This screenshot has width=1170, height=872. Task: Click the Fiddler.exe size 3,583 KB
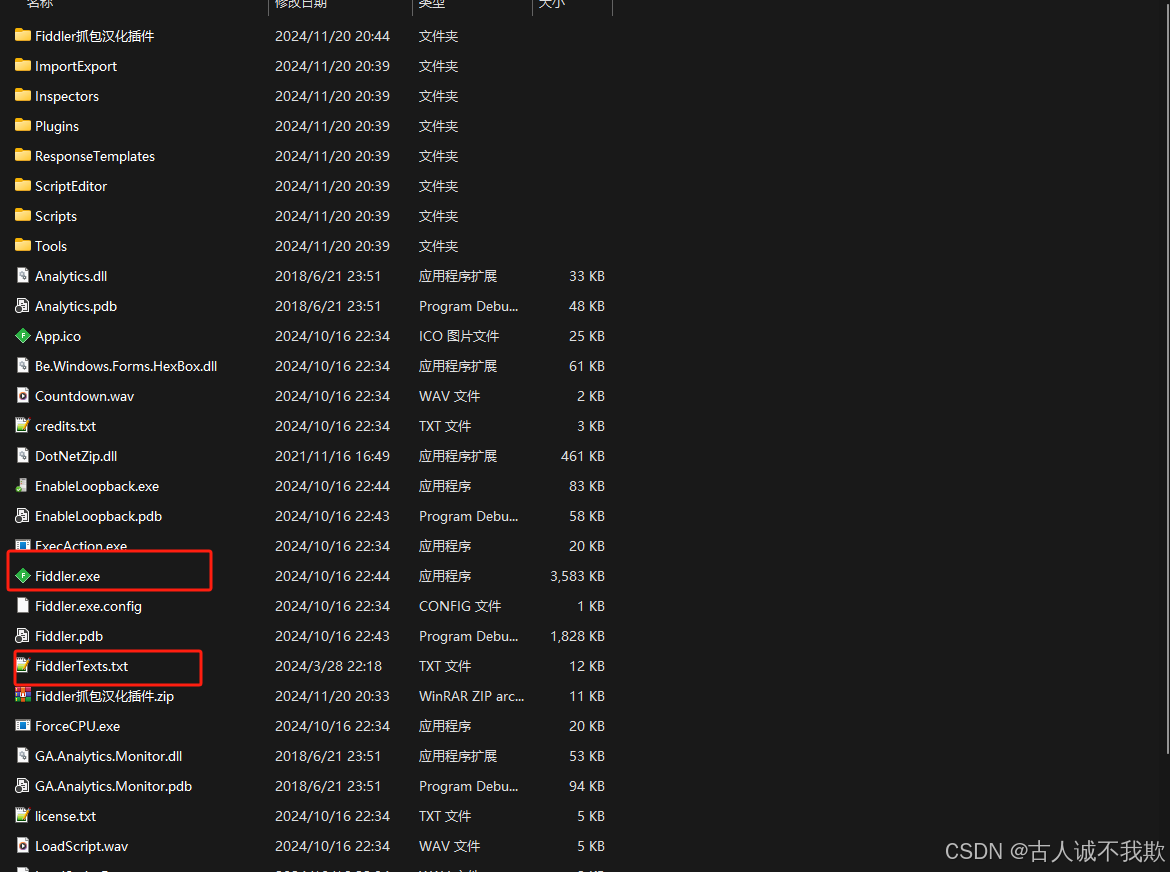click(x=578, y=576)
